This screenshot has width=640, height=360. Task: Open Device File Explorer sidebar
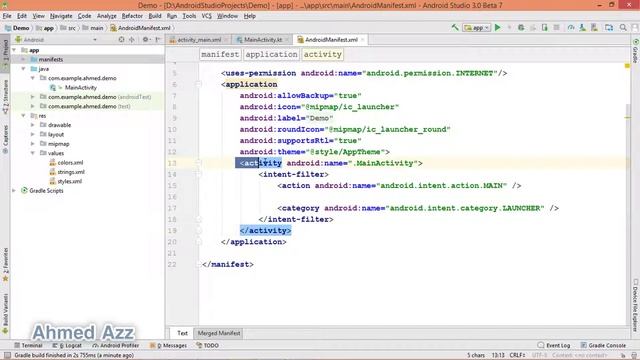[x=636, y=305]
